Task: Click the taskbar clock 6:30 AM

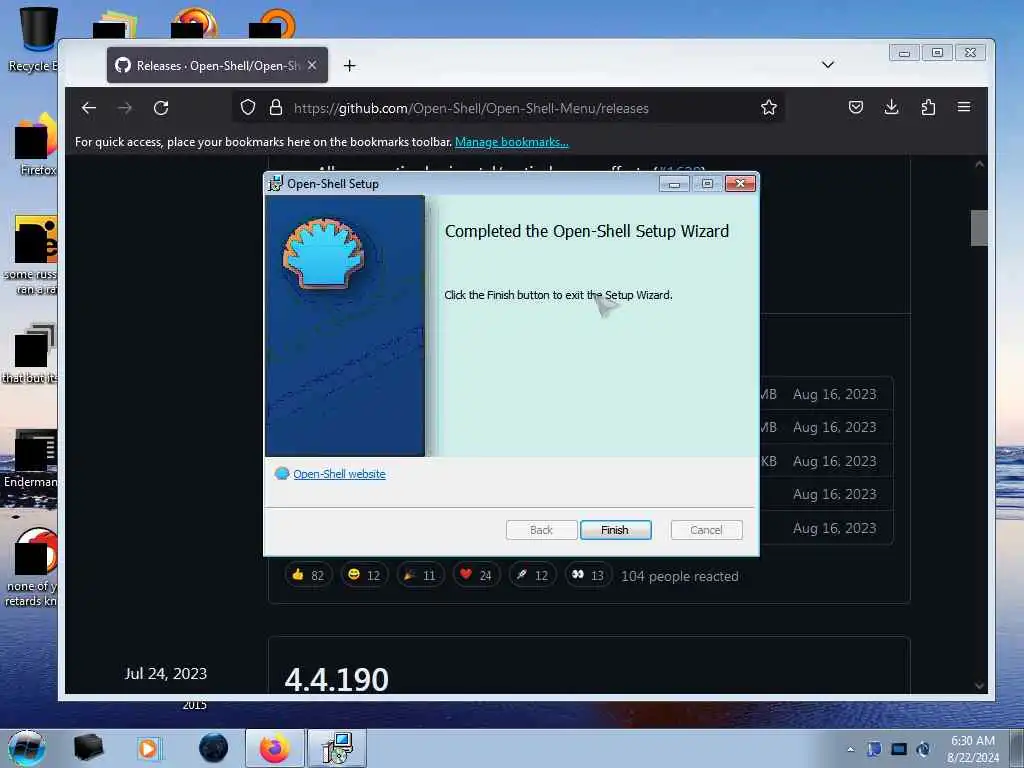Action: click(x=973, y=749)
